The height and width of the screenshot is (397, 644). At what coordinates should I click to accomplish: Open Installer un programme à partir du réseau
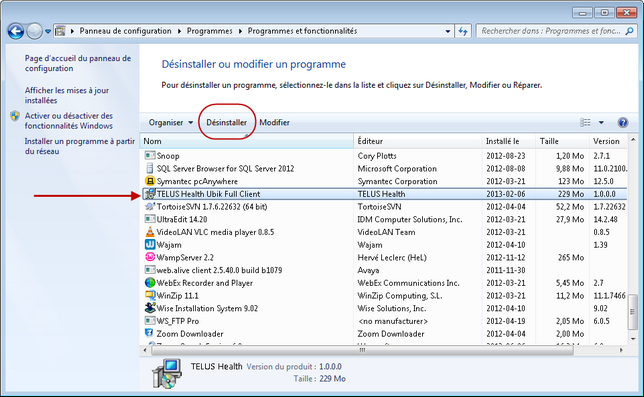point(80,146)
